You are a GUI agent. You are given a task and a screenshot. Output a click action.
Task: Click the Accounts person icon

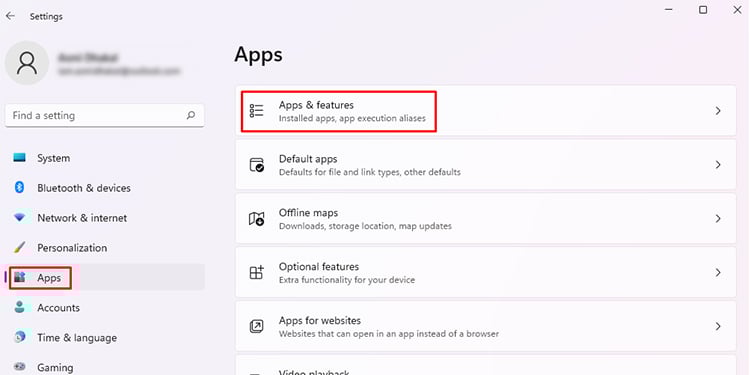click(x=20, y=307)
